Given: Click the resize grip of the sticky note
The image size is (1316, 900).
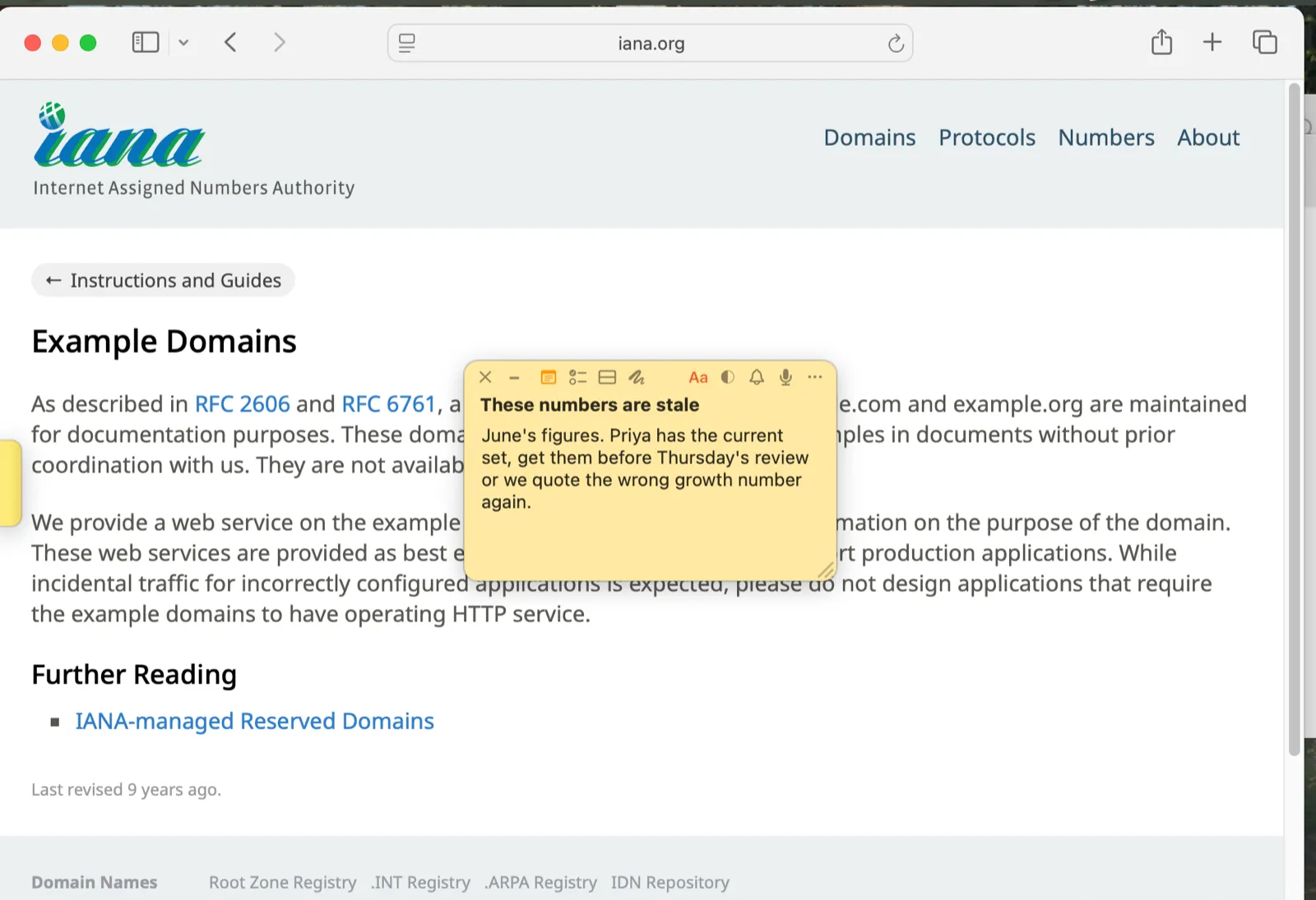Looking at the screenshot, I should 826,570.
